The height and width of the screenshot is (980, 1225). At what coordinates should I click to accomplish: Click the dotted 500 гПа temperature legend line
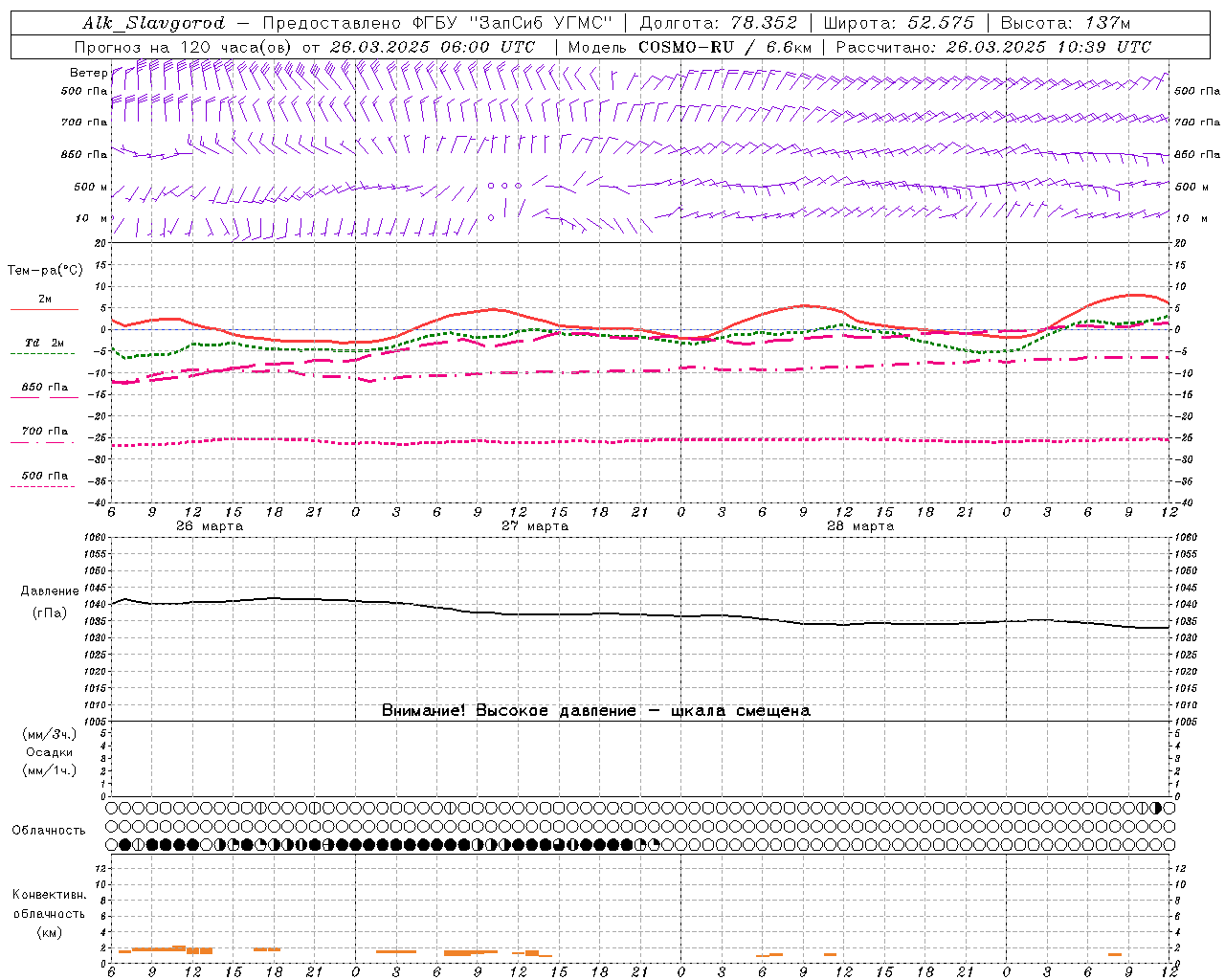coord(42,486)
